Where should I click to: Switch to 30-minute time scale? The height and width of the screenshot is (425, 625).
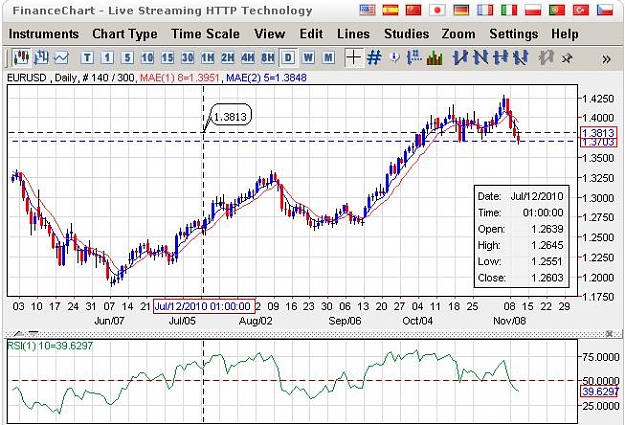(x=187, y=58)
